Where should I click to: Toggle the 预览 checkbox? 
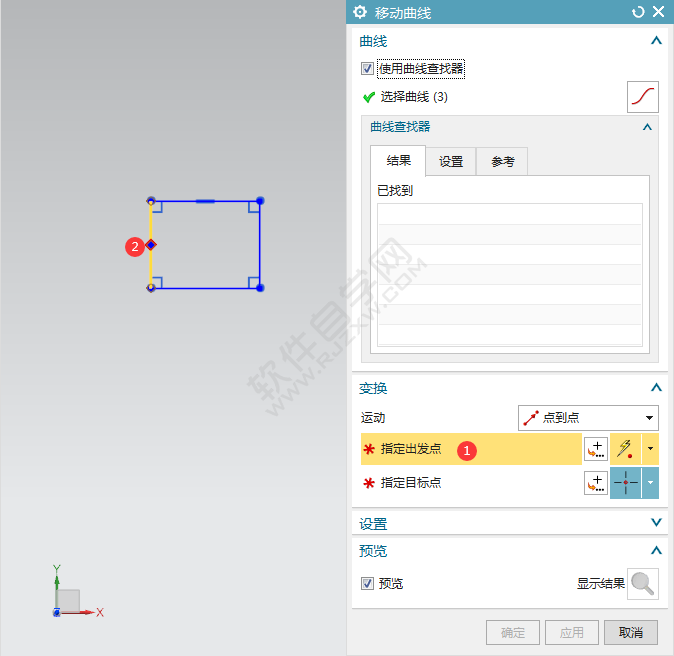(x=367, y=584)
